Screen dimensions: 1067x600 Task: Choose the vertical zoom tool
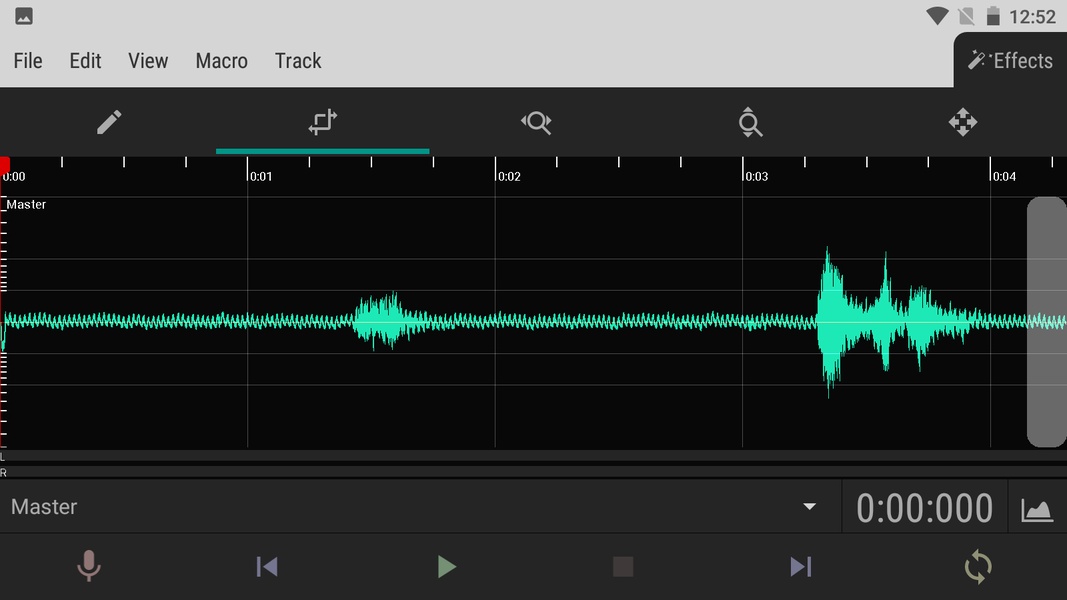[x=749, y=122]
